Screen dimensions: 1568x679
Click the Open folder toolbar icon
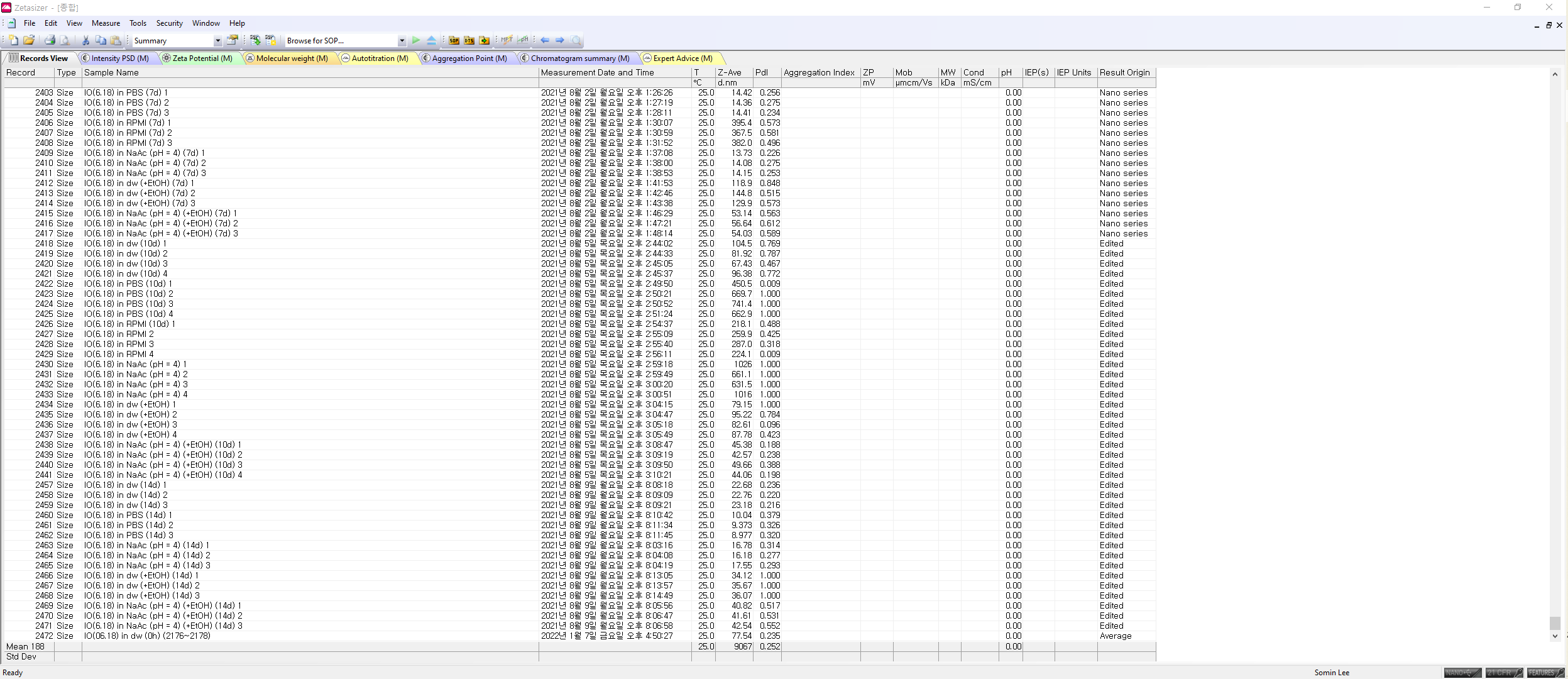pos(29,40)
